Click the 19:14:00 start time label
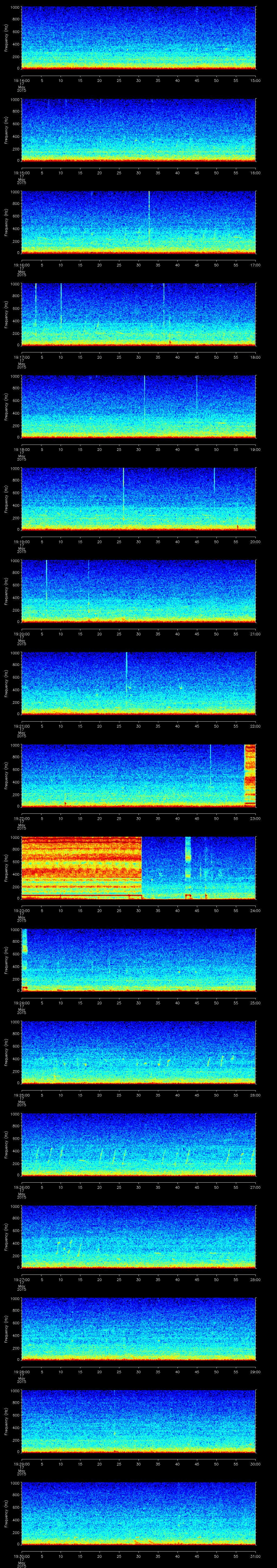Viewport: 277px width, 1568px height. point(21,80)
